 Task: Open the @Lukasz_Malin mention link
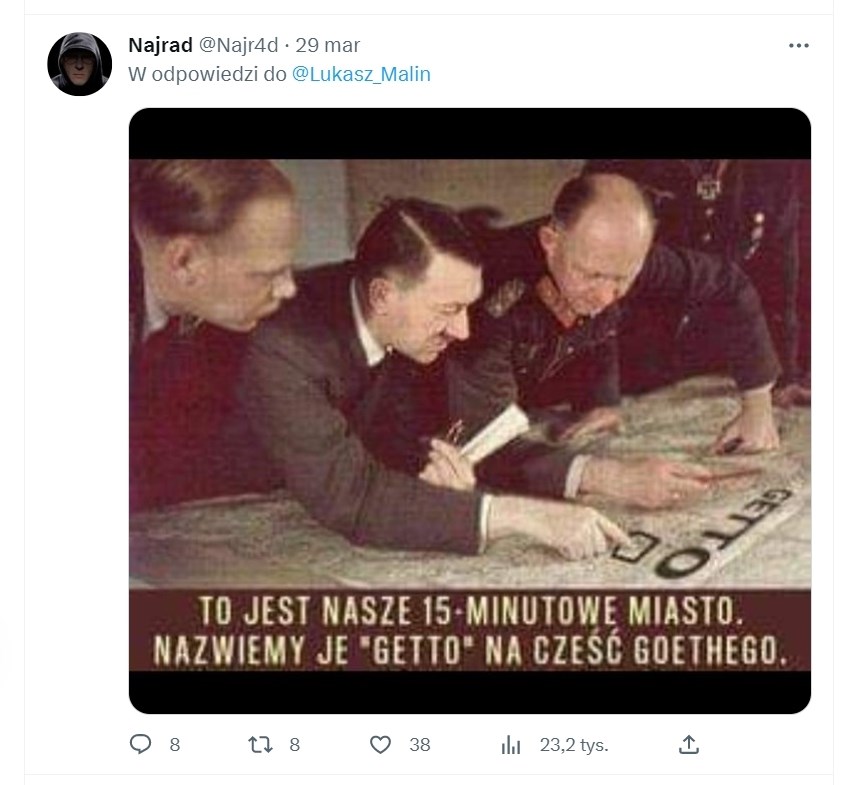tap(361, 74)
